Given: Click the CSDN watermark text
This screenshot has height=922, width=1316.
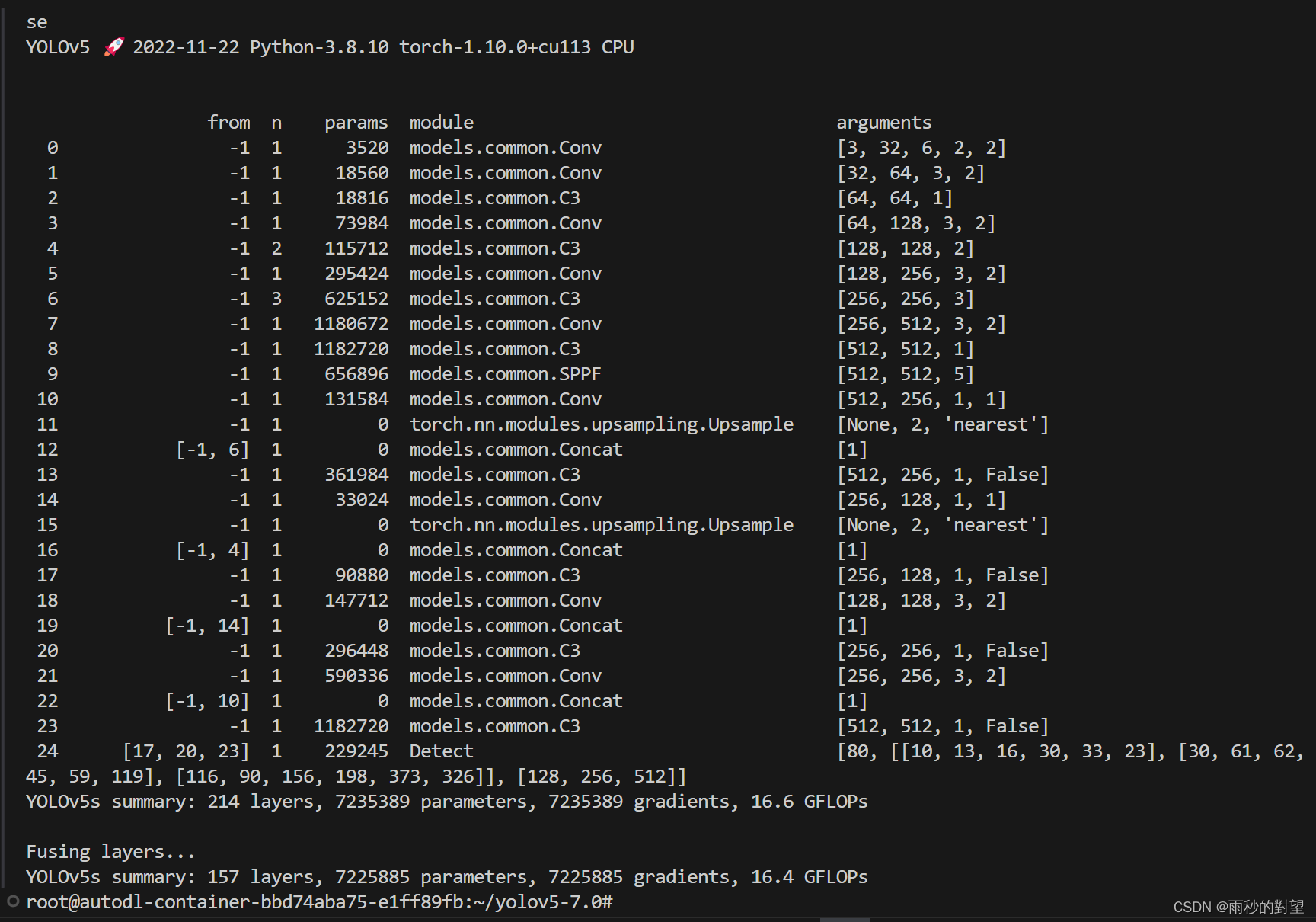Looking at the screenshot, I should pyautogui.click(x=1238, y=907).
